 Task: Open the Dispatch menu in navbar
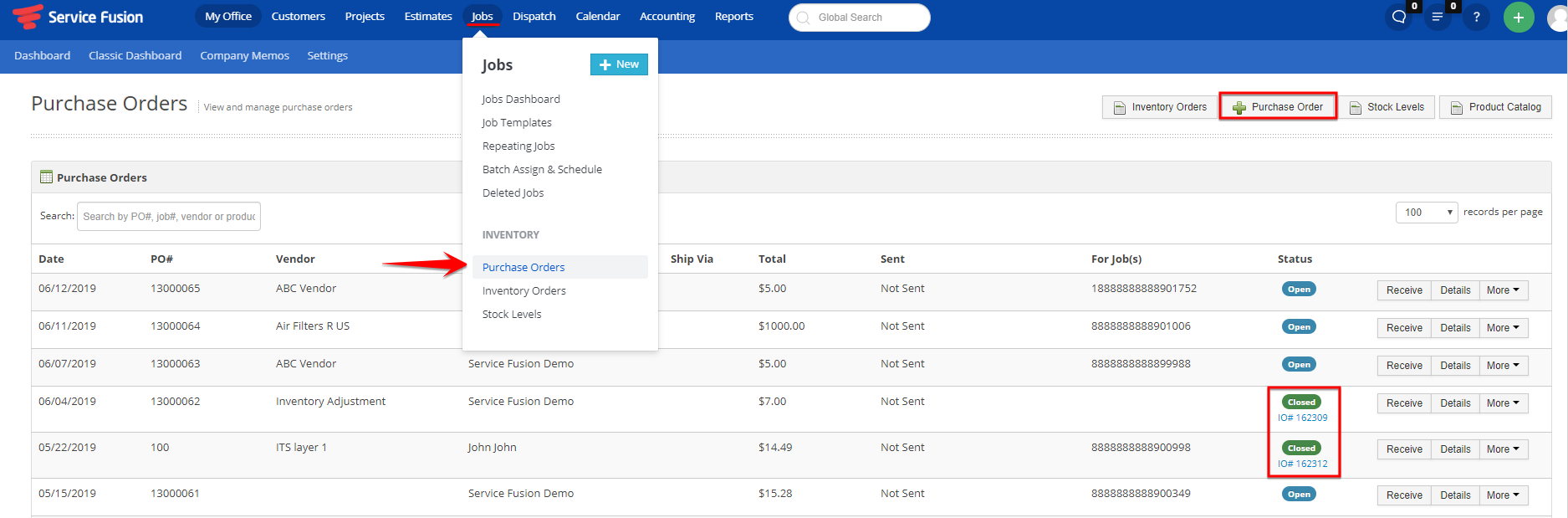pyautogui.click(x=534, y=17)
